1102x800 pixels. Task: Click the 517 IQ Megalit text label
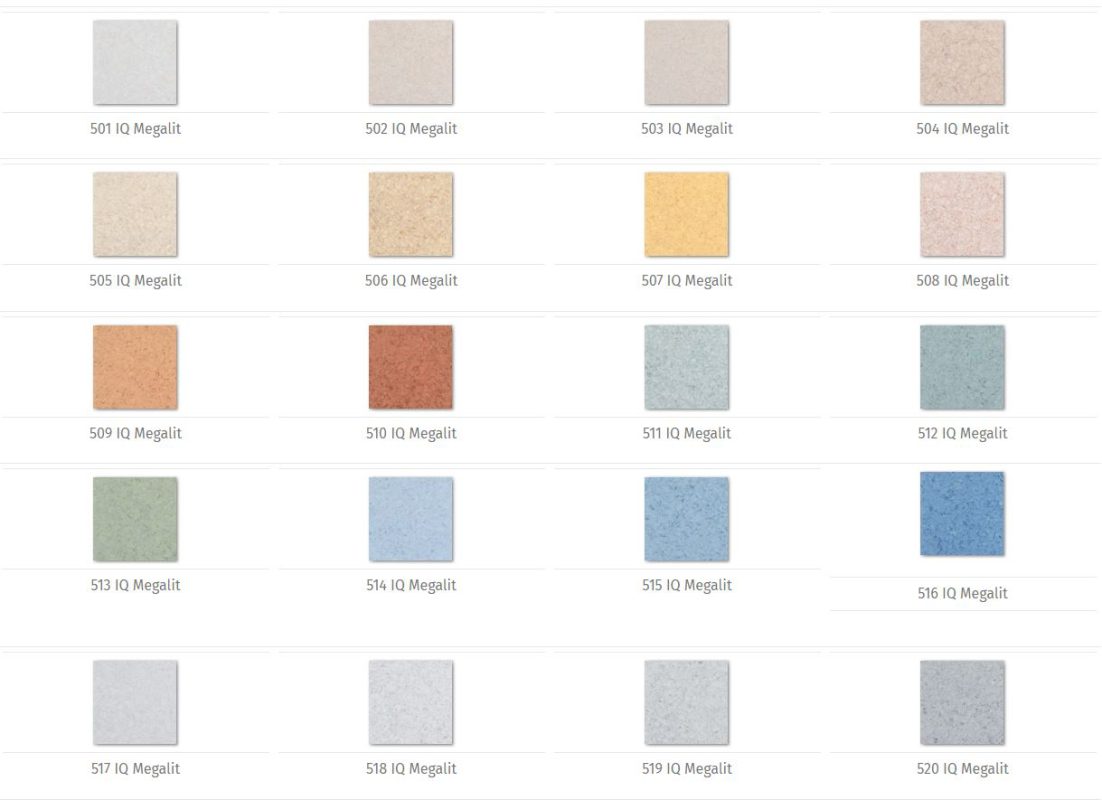tap(135, 769)
